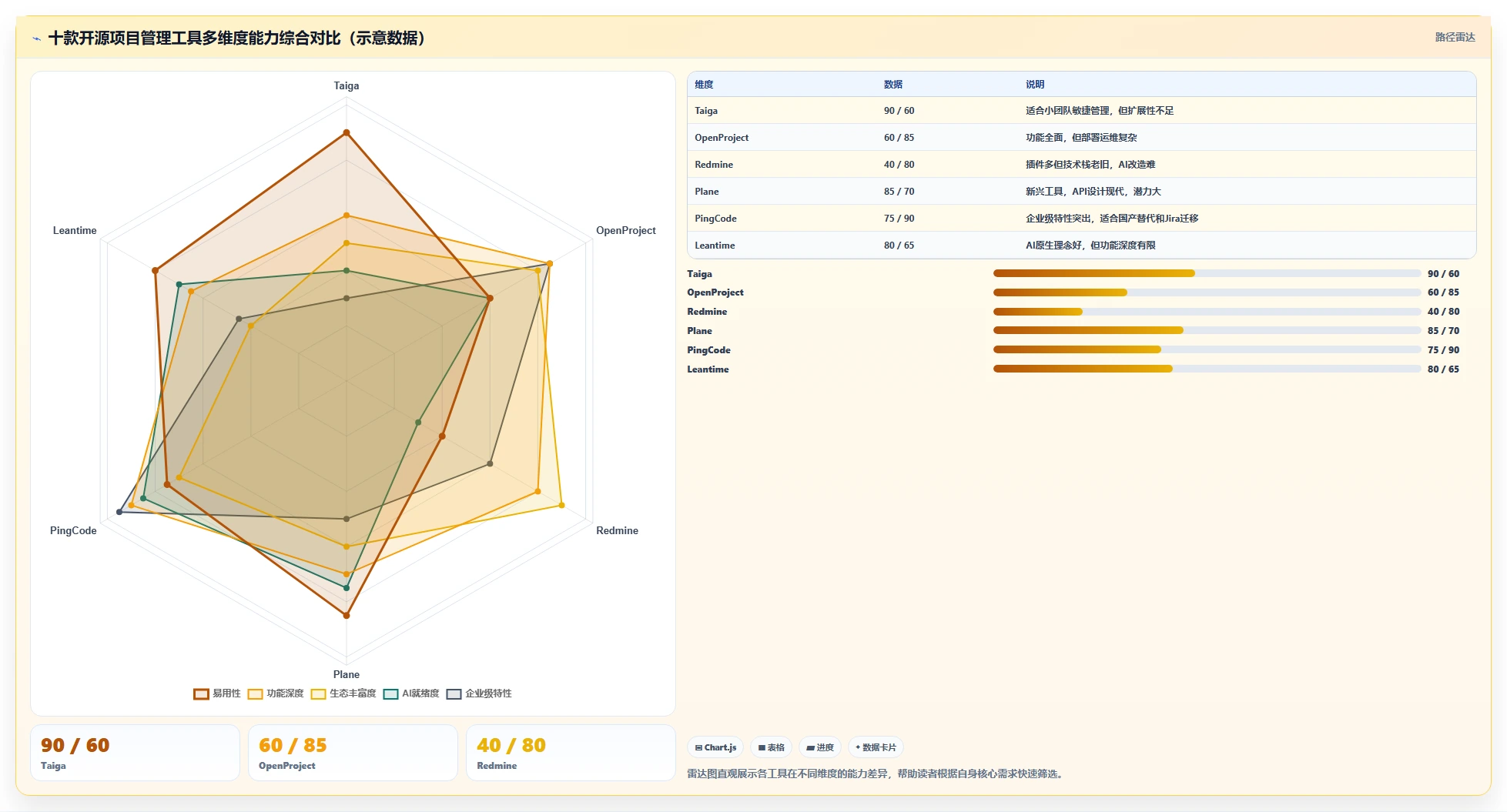The width and height of the screenshot is (1507, 812).
Task: Click description 企业级特性突出，适合国产替代和Jira迁移
Action: click(1112, 219)
